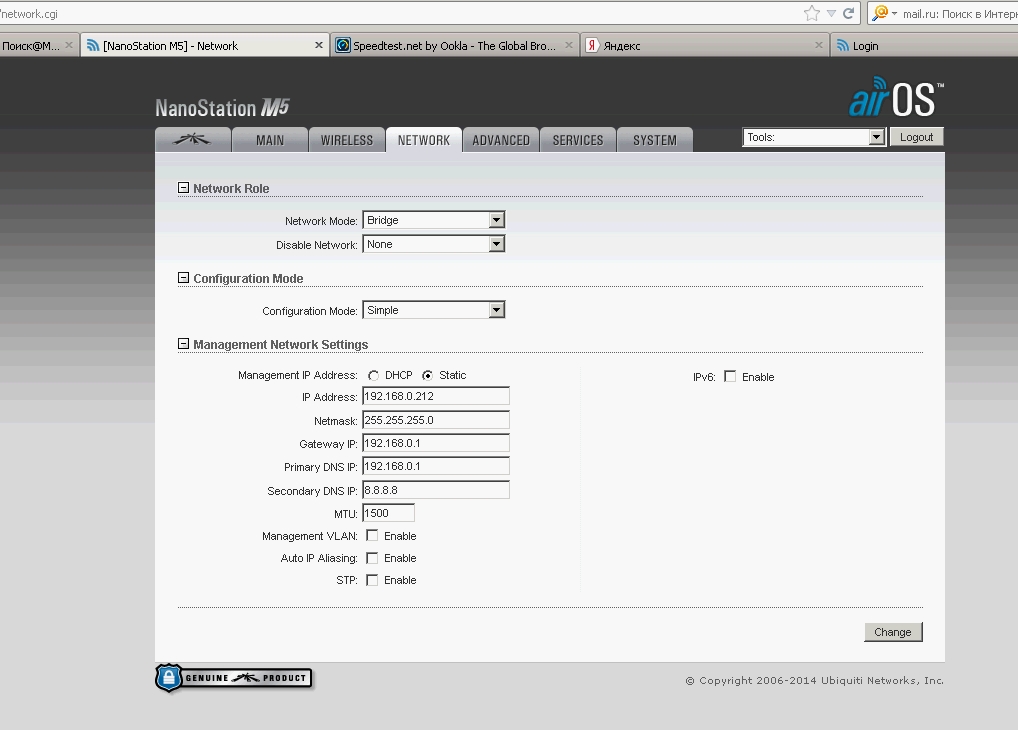Open the Configuration Mode dropdown

click(x=434, y=310)
